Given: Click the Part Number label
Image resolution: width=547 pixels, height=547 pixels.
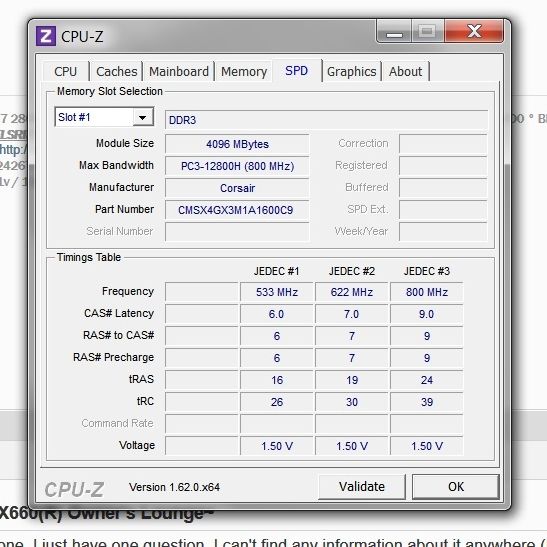Looking at the screenshot, I should tap(125, 209).
